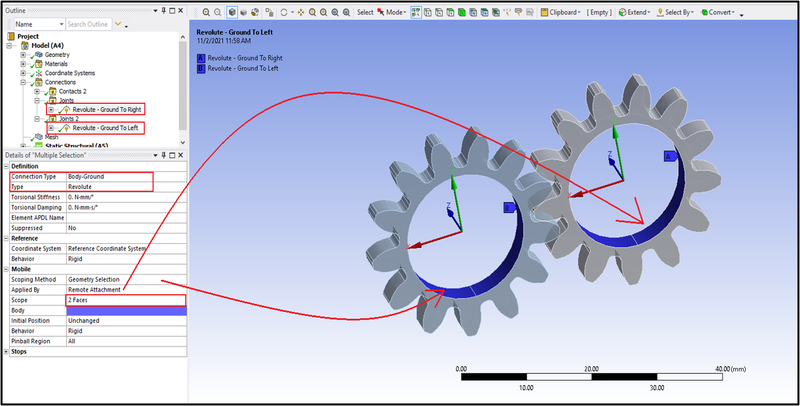Open the toolbar overflow options arrow
The image size is (800, 406).
tap(741, 15)
